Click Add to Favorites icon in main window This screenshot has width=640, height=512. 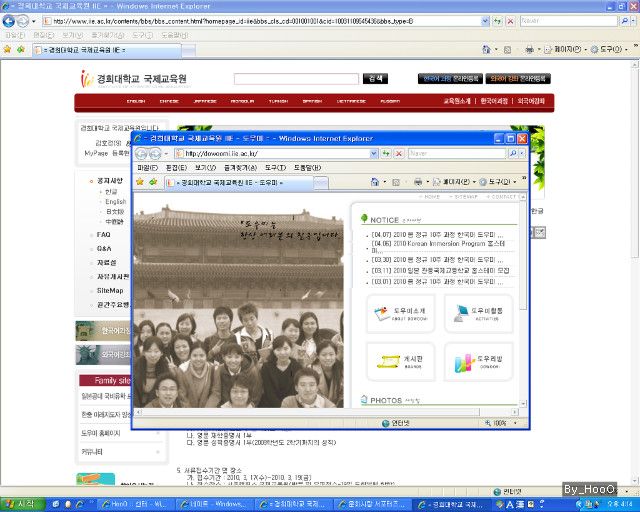pos(21,49)
